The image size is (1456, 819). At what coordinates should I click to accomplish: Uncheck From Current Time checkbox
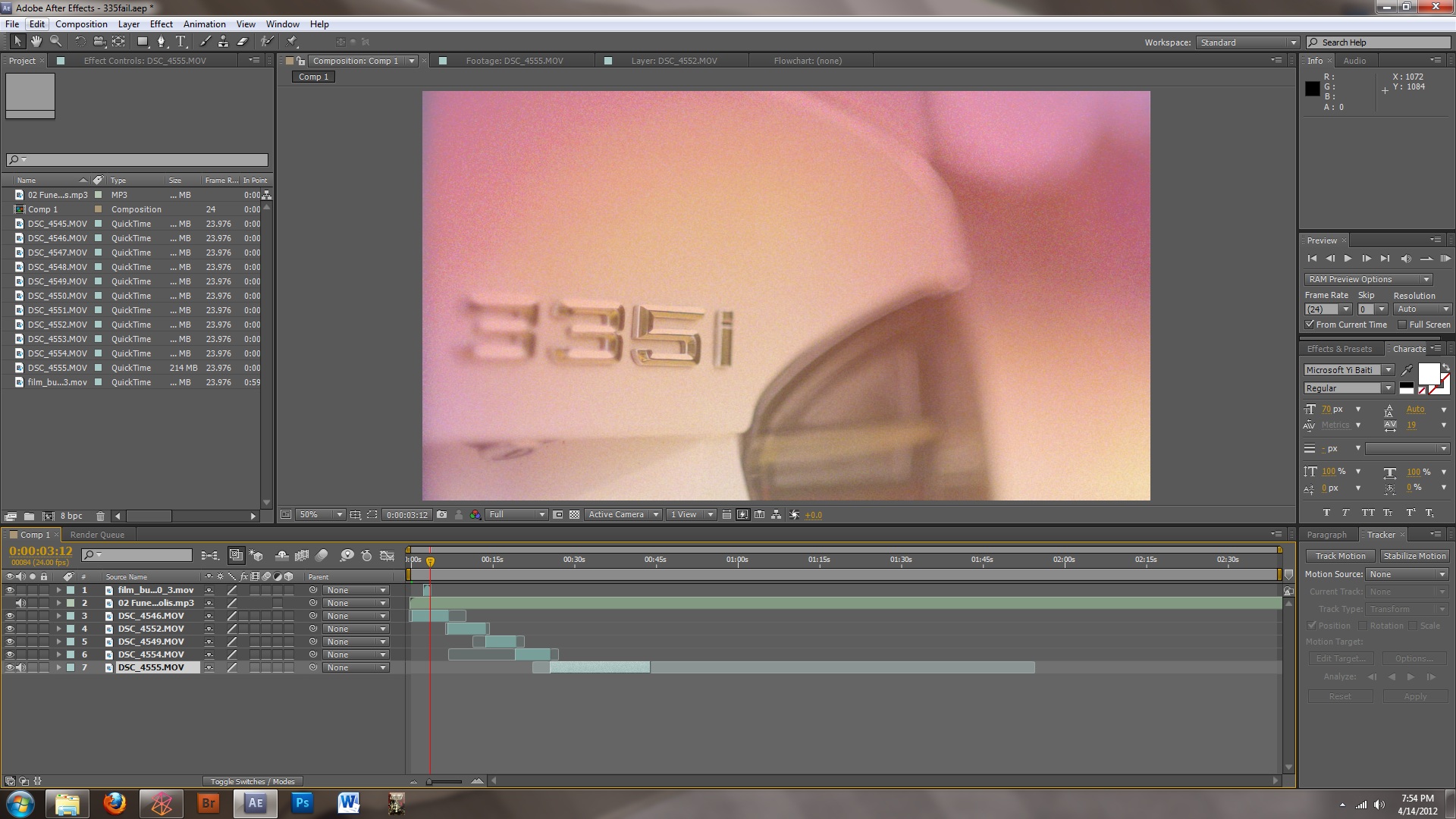(1310, 325)
